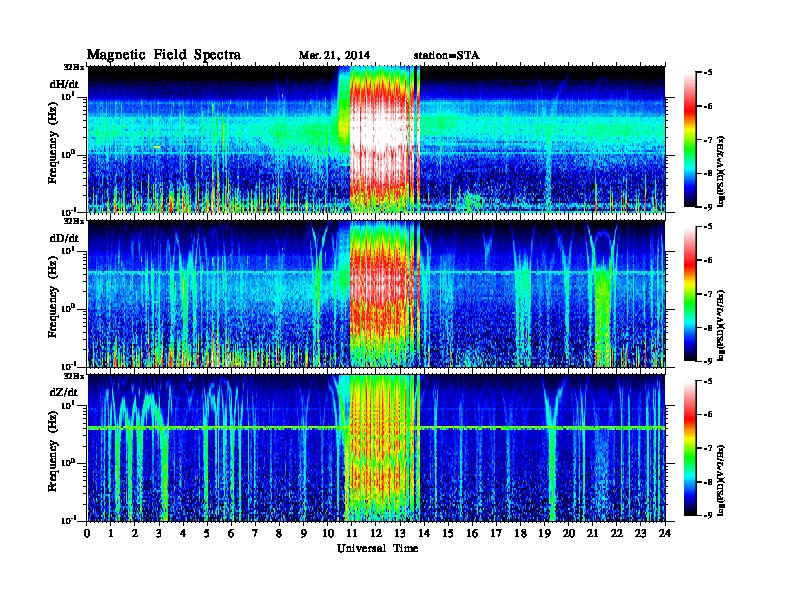Click hour 14 on the Universal Time axis

(x=424, y=534)
